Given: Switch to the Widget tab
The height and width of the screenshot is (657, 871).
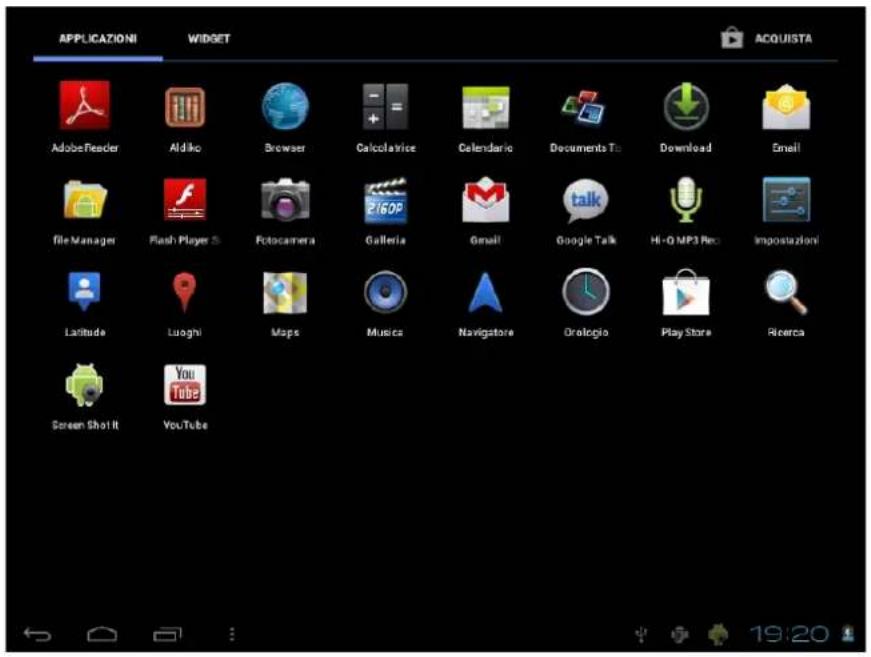Looking at the screenshot, I should (209, 38).
